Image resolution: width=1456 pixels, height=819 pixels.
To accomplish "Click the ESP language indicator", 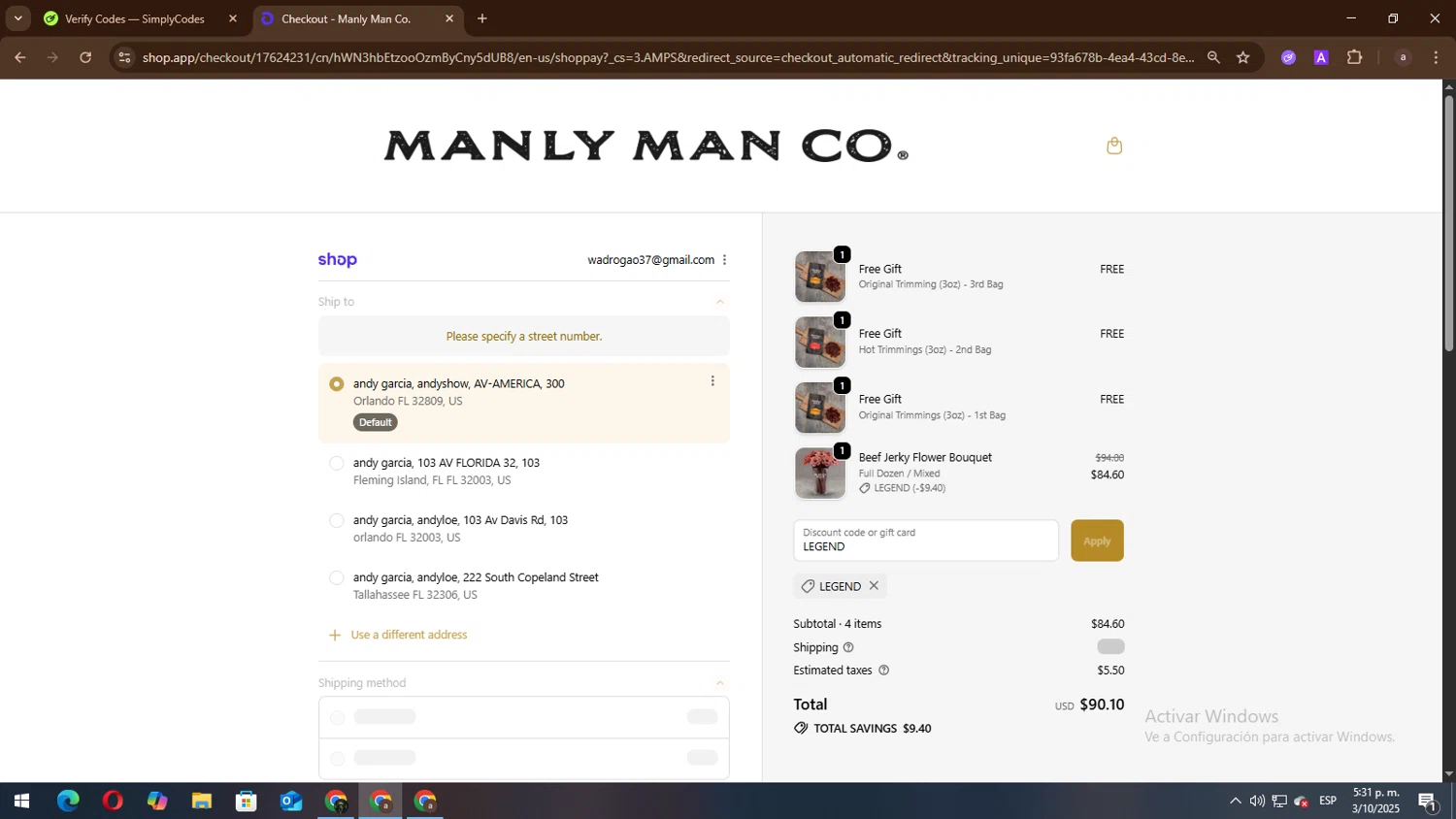I will [x=1328, y=802].
